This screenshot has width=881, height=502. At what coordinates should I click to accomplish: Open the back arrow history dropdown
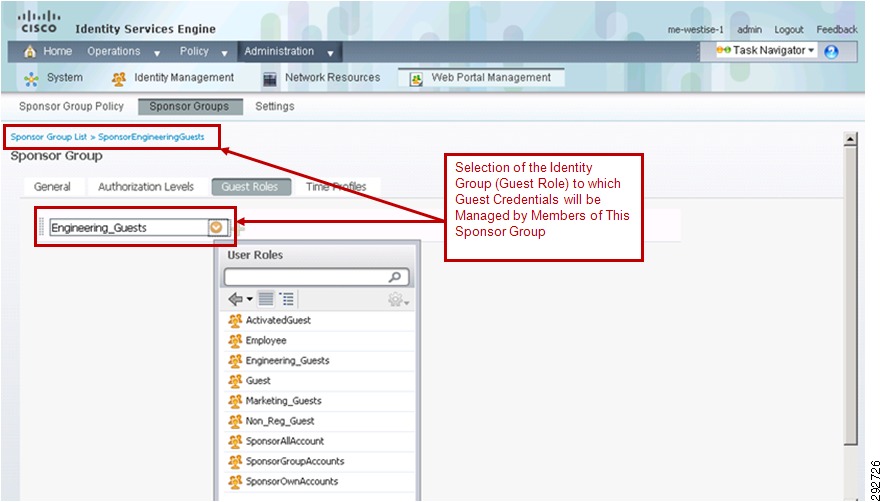[249, 301]
